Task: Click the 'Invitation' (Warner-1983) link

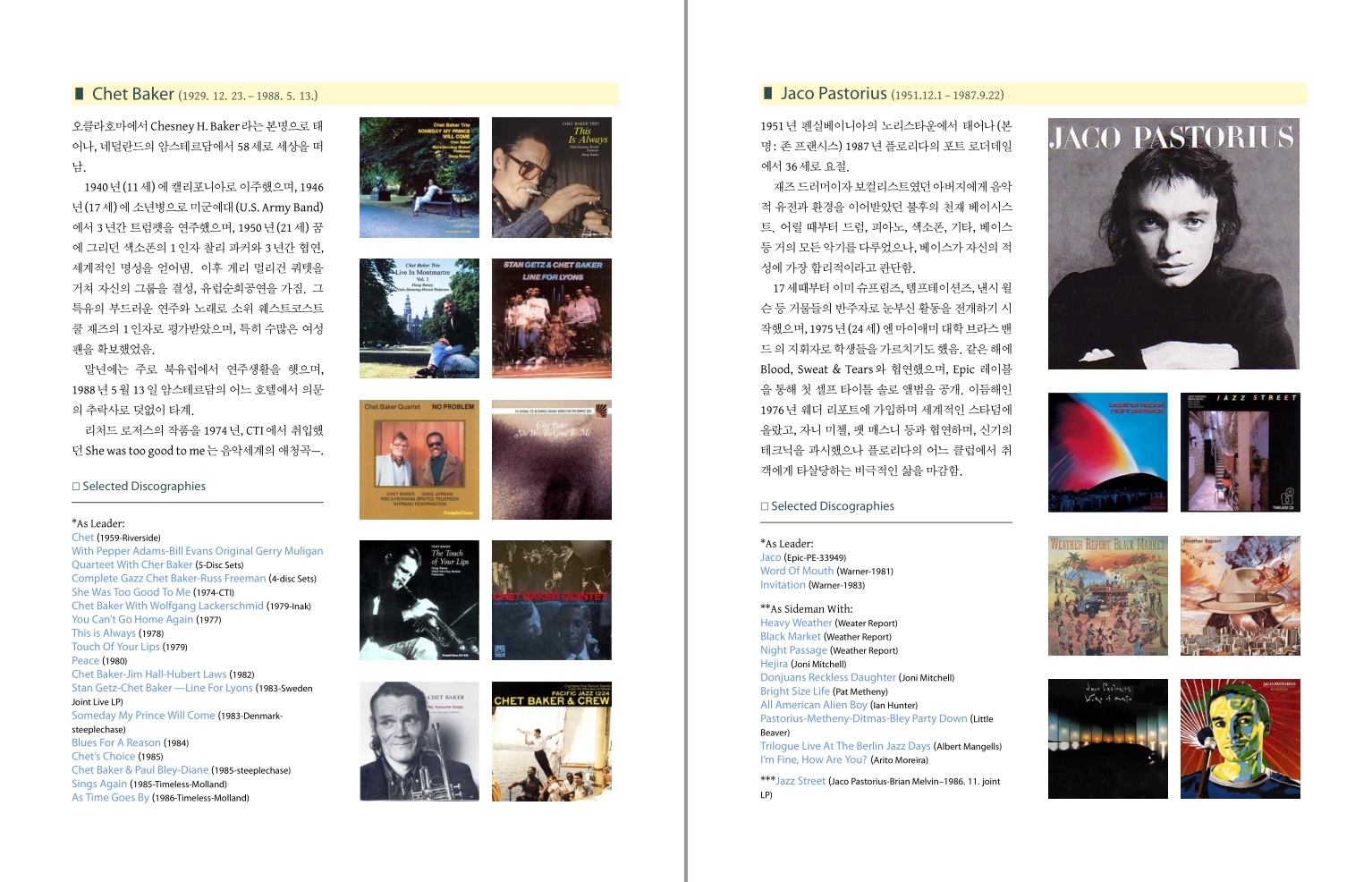Action: pyautogui.click(x=783, y=585)
